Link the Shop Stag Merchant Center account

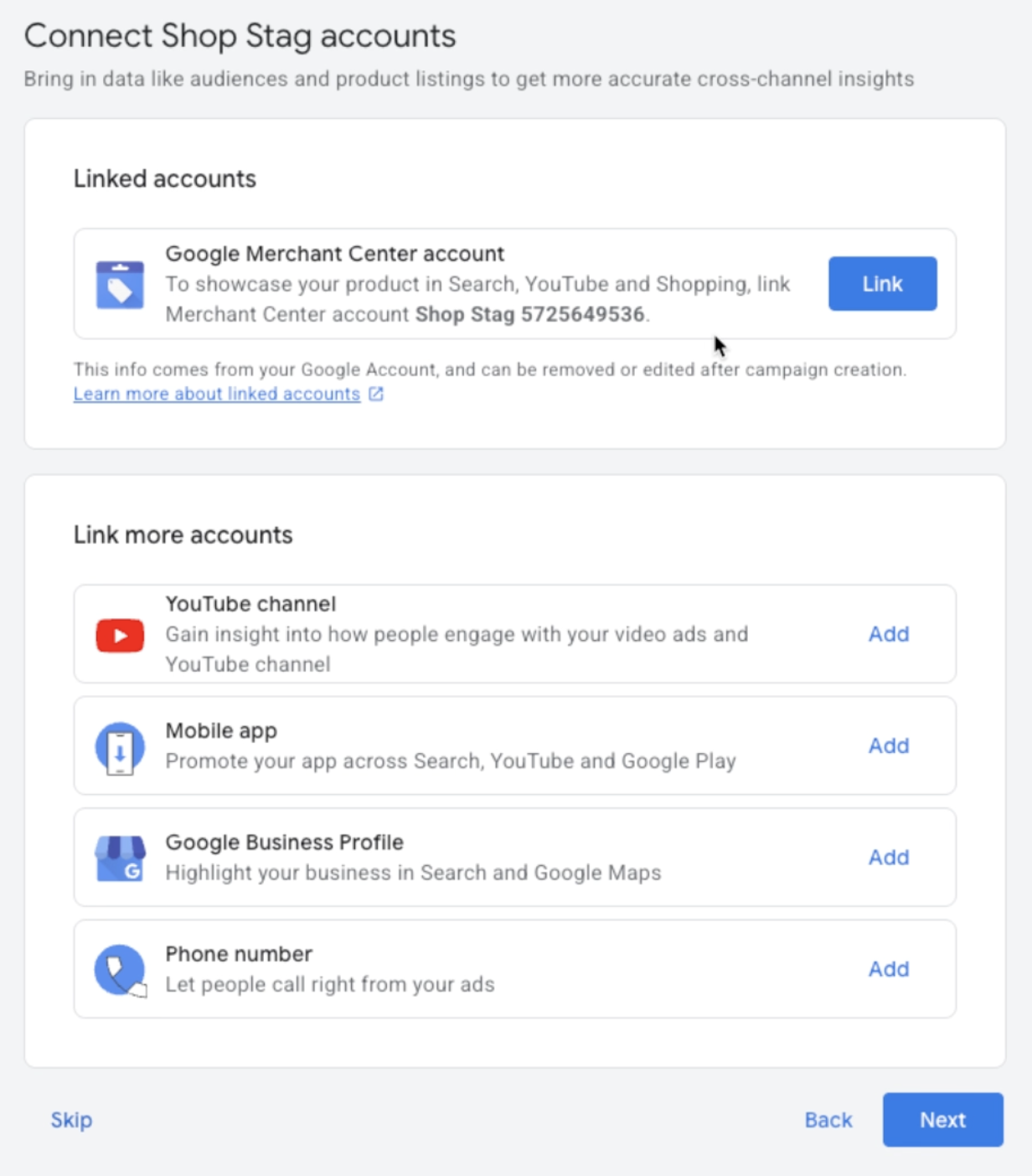coord(881,284)
